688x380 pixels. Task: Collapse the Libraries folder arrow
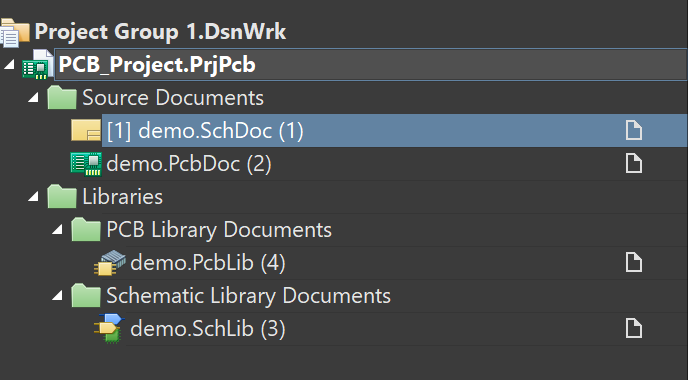[x=34, y=197]
